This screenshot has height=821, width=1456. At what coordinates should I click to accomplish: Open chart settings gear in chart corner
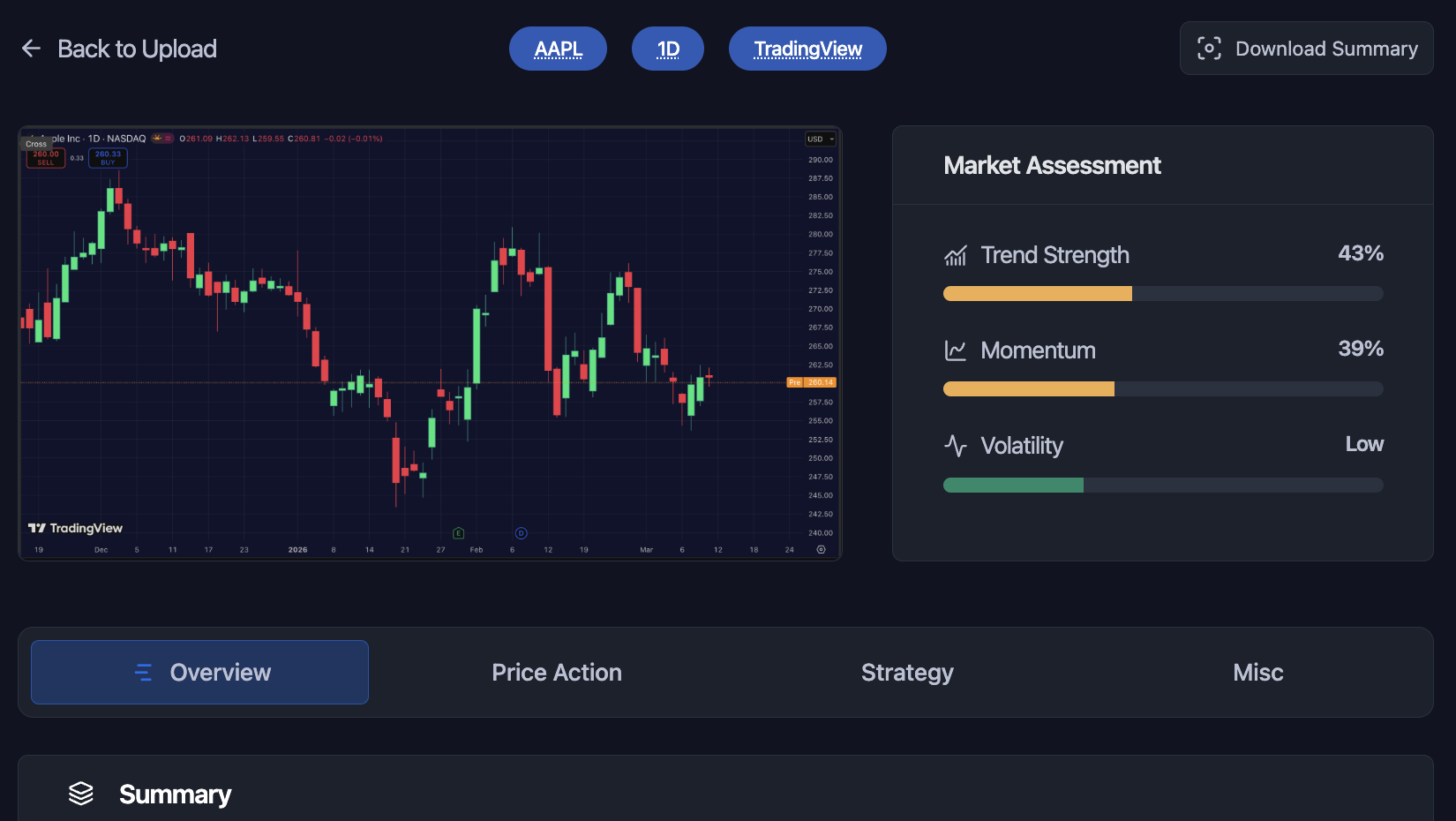pos(821,550)
